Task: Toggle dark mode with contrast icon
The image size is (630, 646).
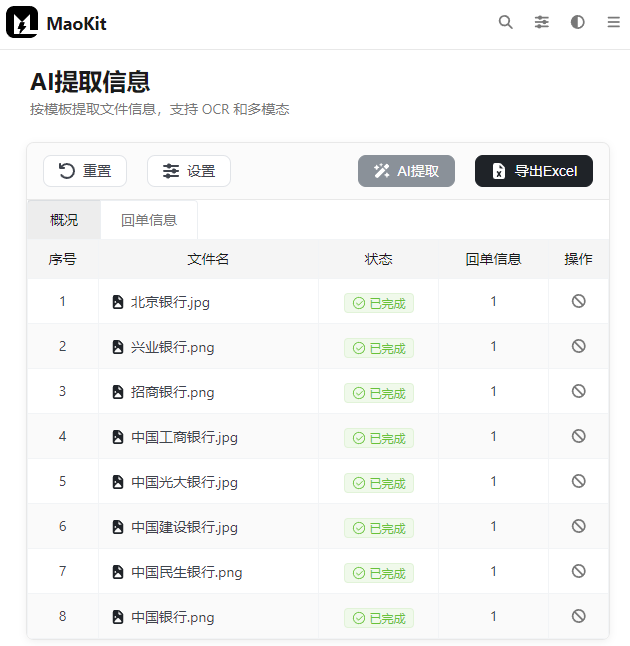Action: coord(577,22)
